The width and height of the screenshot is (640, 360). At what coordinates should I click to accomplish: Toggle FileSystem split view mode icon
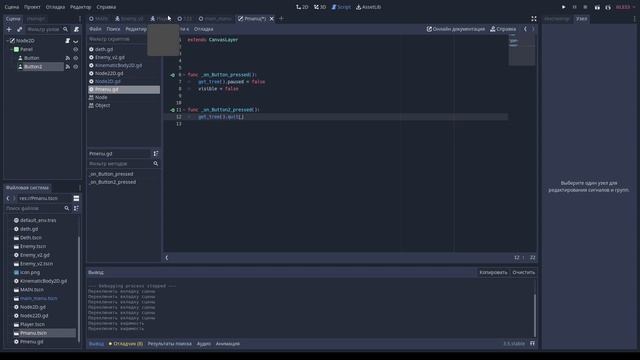[x=76, y=198]
